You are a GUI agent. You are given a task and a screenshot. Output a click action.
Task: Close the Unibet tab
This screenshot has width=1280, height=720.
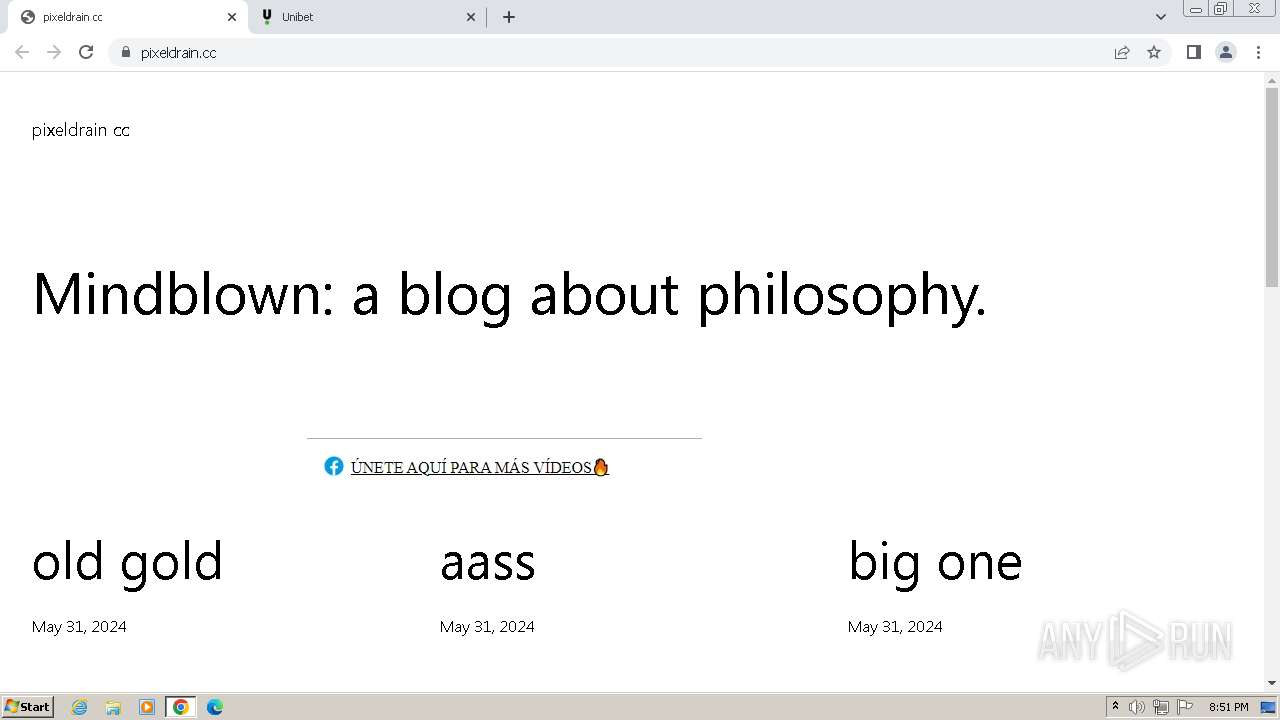pos(471,17)
